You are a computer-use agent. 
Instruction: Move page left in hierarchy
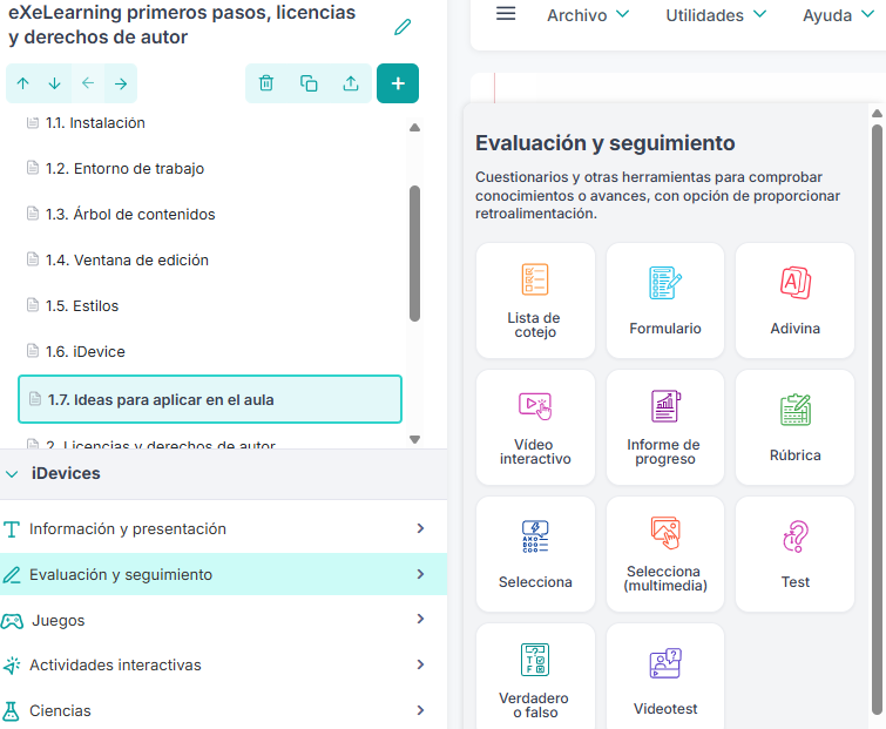click(x=88, y=84)
